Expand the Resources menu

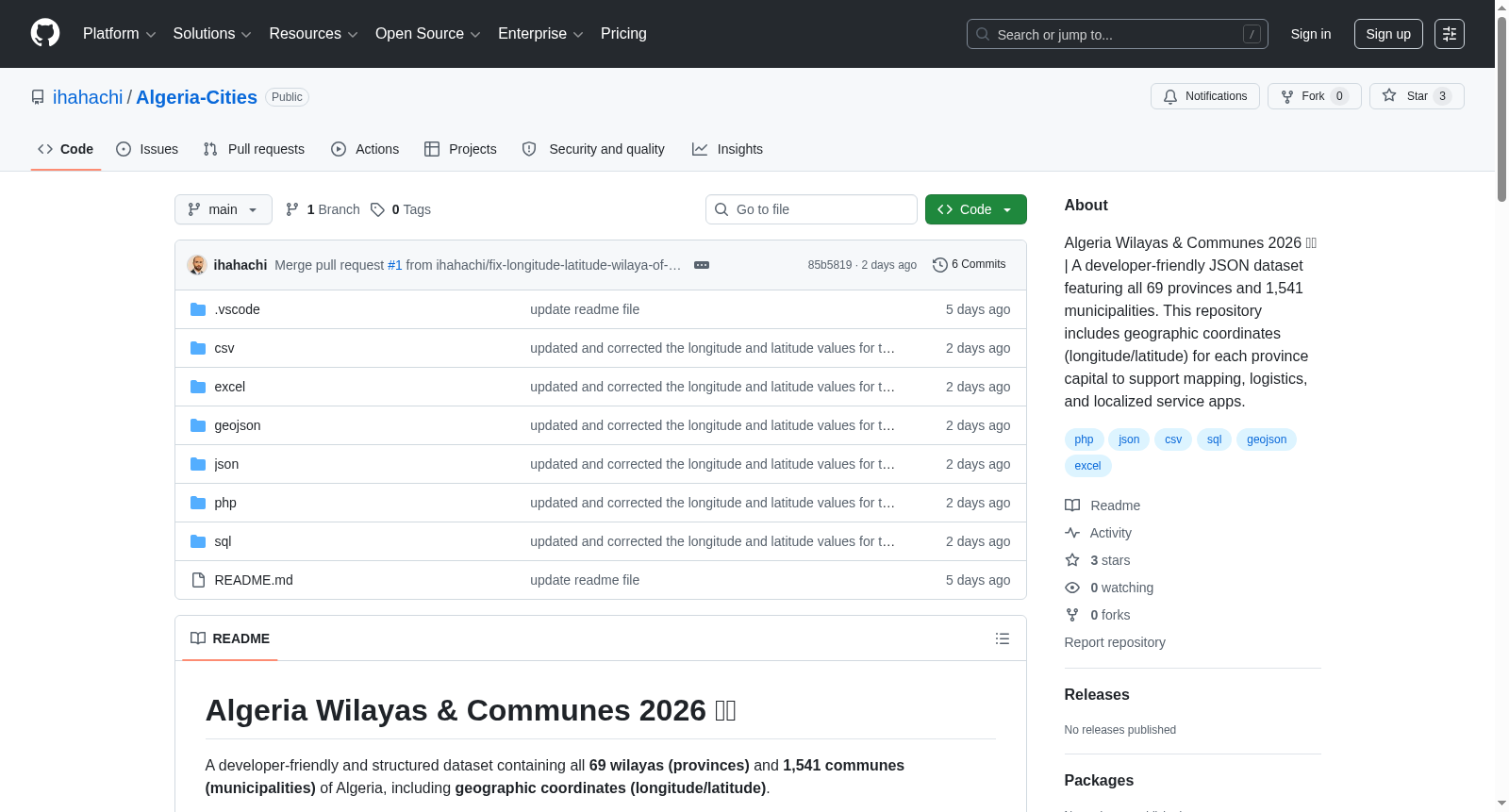[313, 34]
